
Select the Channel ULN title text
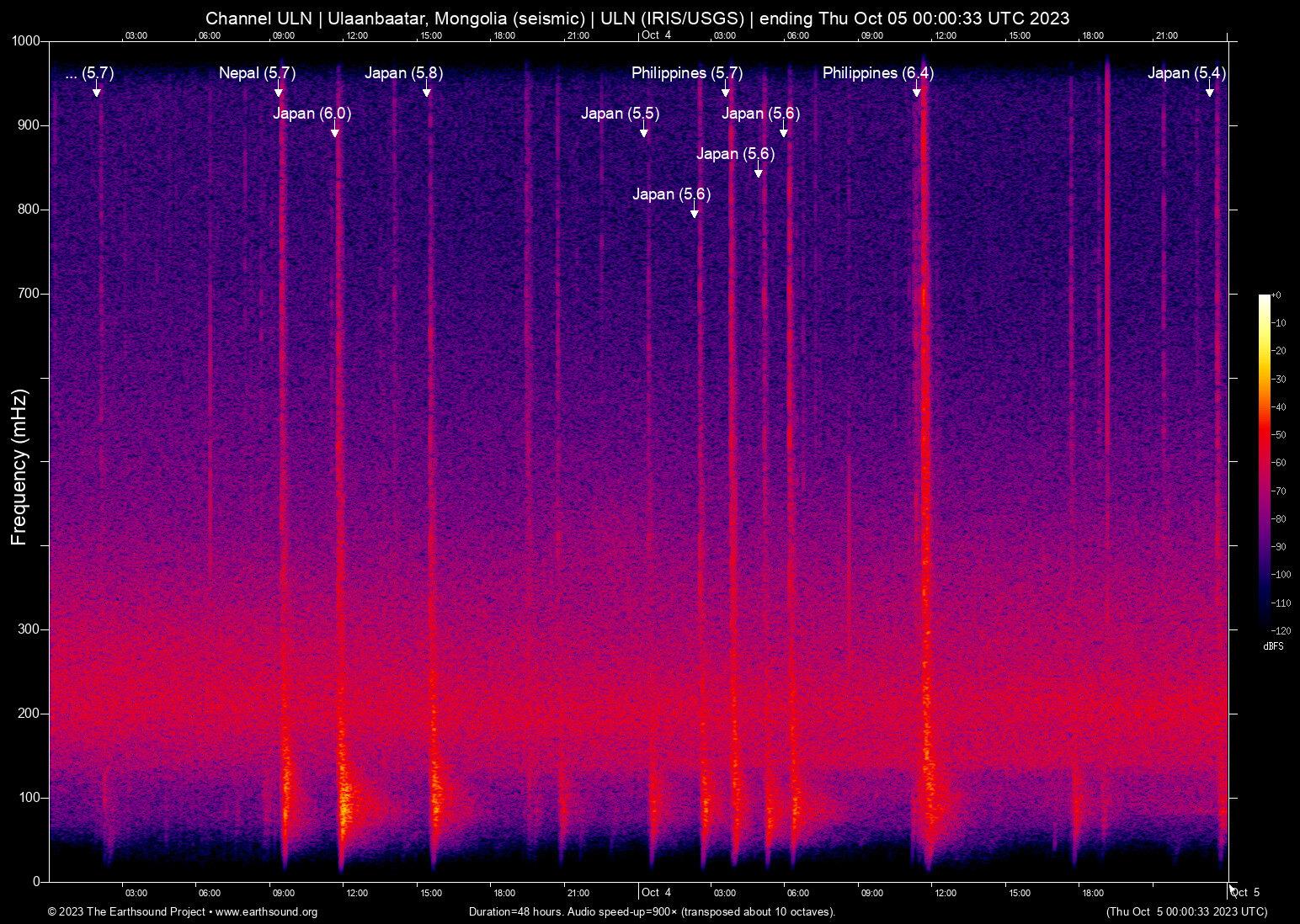[637, 18]
